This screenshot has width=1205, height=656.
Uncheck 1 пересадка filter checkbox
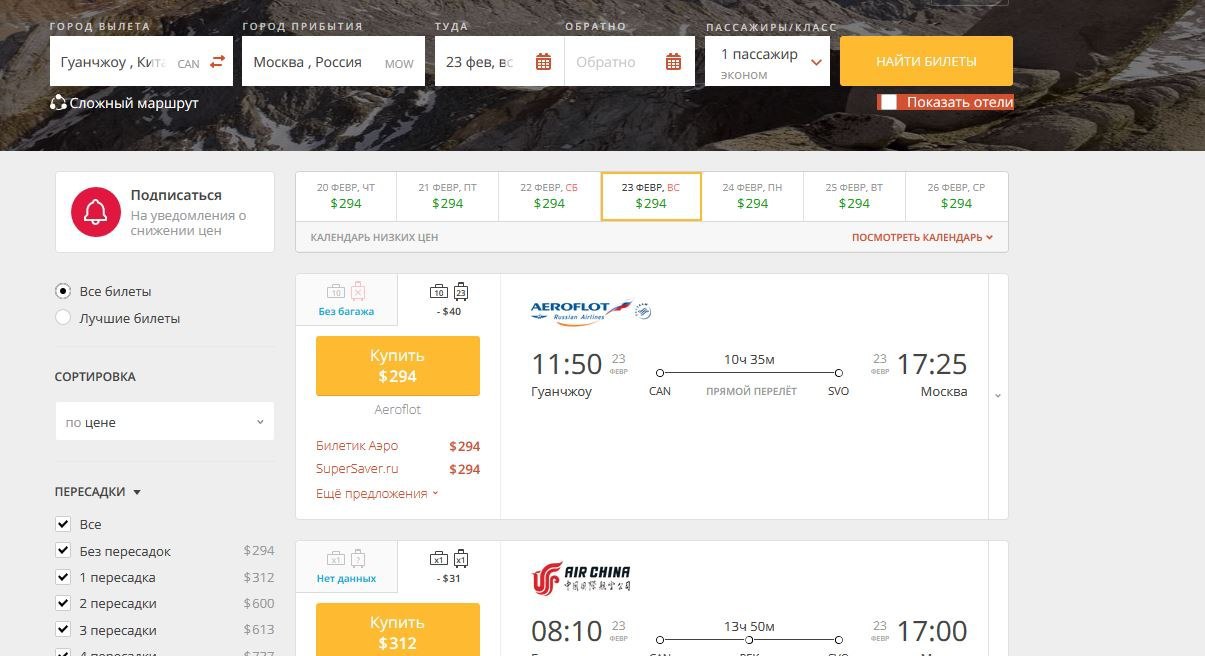point(63,577)
